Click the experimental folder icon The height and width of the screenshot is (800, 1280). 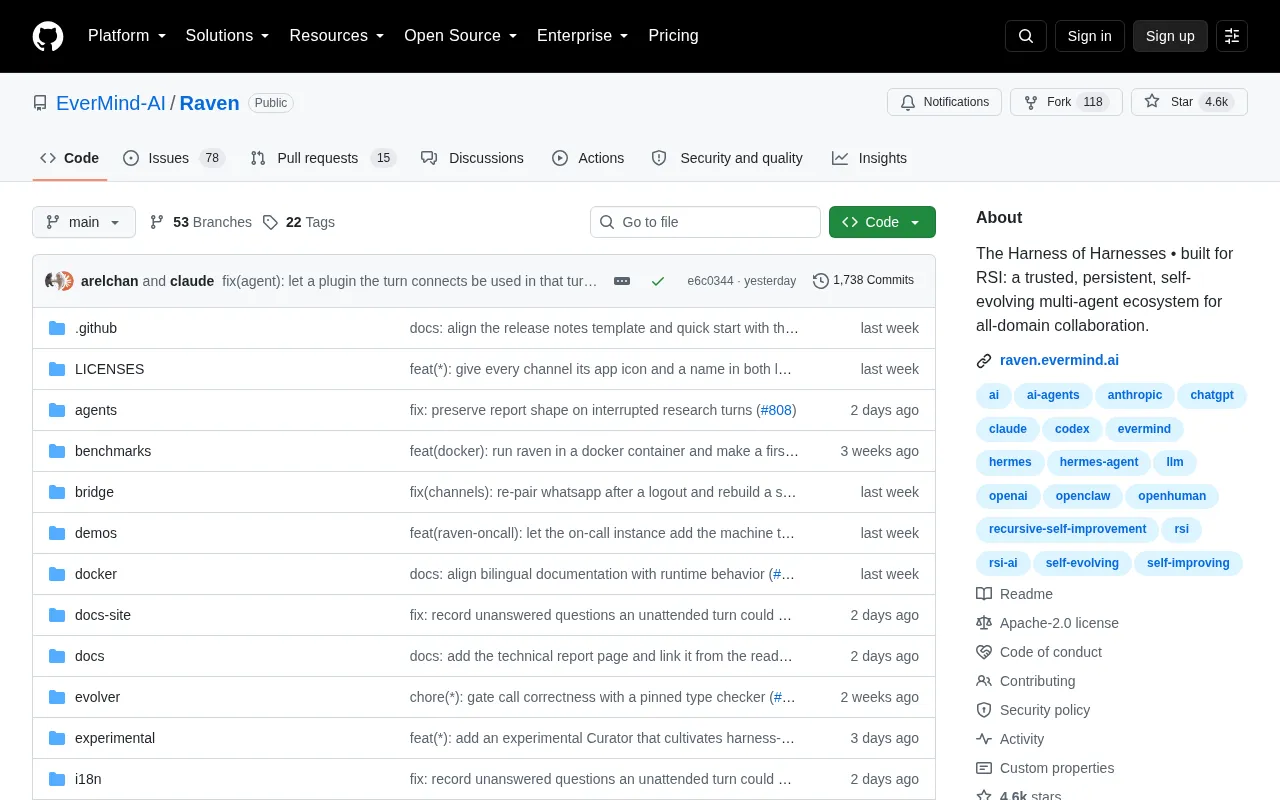tap(57, 738)
